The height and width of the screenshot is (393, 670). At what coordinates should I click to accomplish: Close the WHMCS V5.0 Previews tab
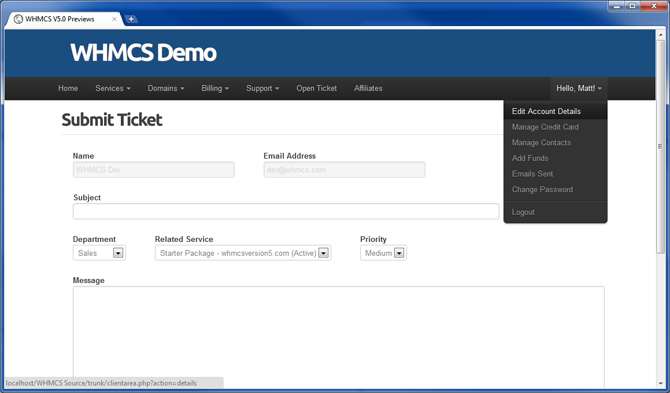point(114,19)
